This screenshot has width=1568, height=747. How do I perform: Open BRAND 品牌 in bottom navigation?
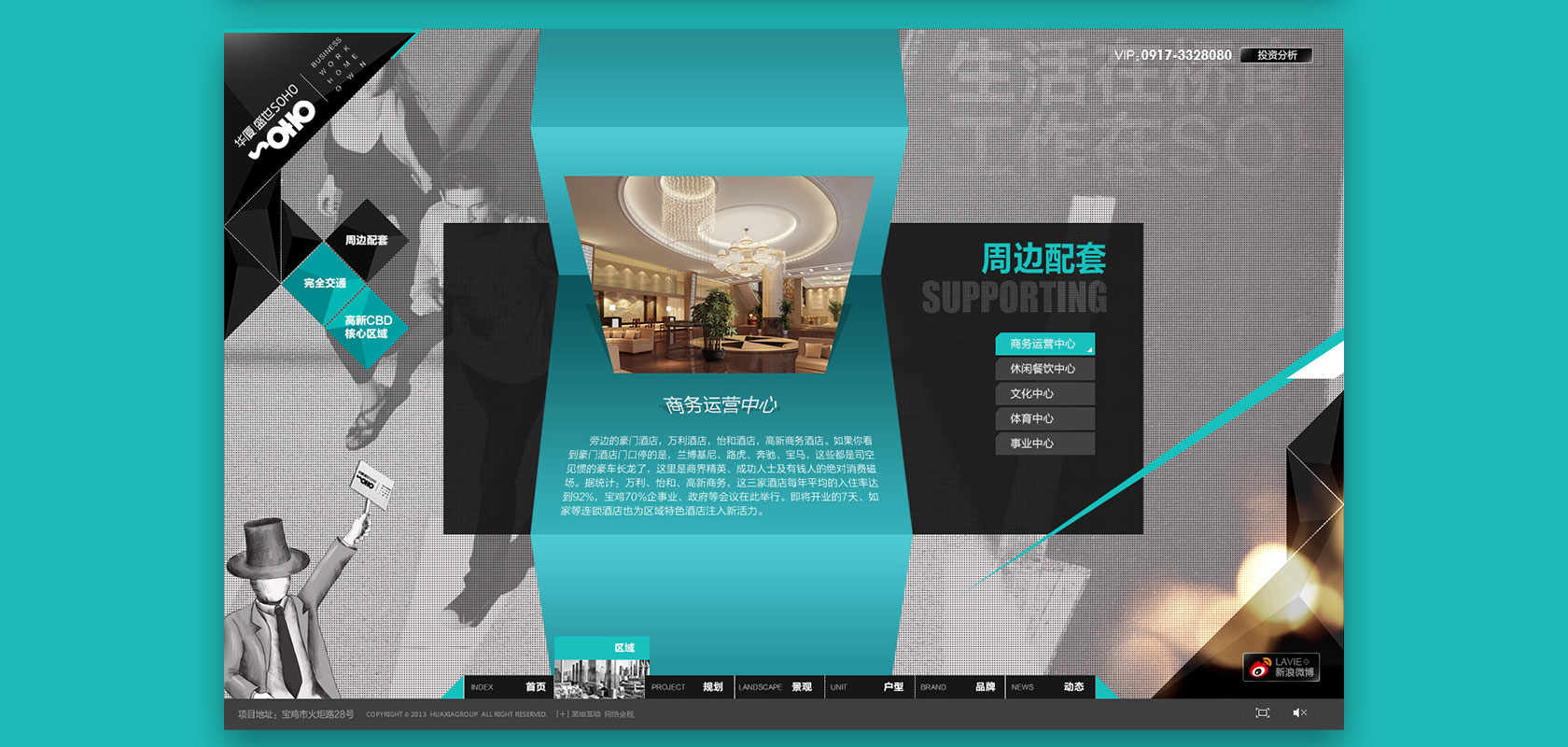[958, 687]
